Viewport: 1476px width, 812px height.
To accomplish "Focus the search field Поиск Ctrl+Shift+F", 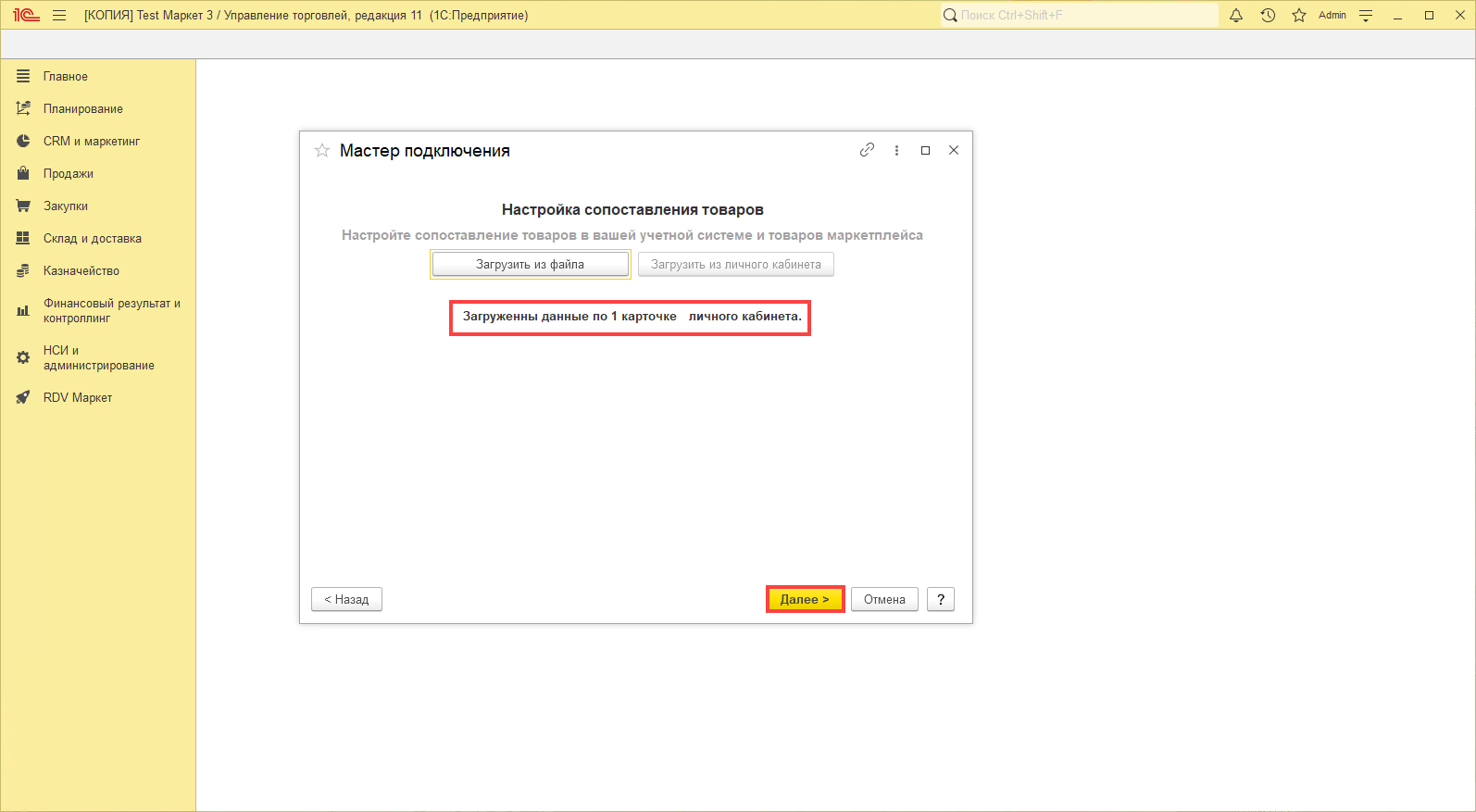I will [x=1080, y=15].
